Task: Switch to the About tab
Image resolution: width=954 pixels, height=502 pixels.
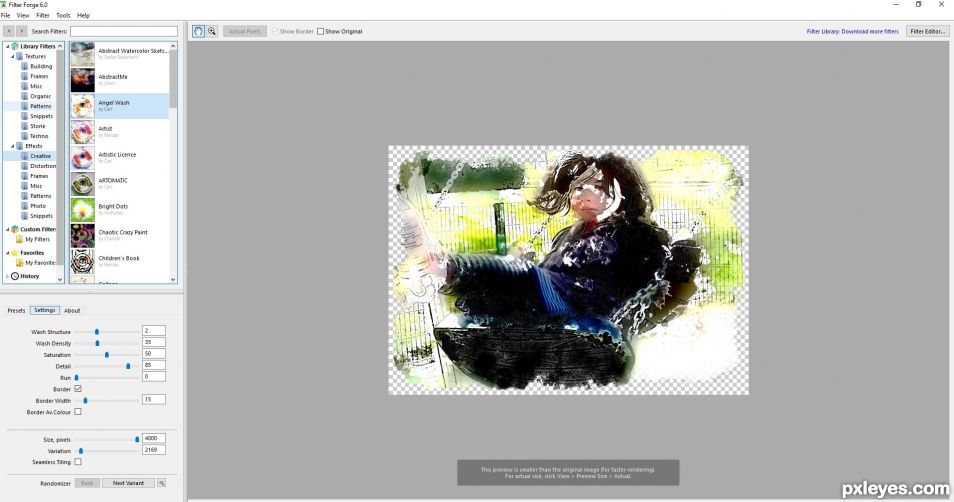Action: click(x=72, y=310)
